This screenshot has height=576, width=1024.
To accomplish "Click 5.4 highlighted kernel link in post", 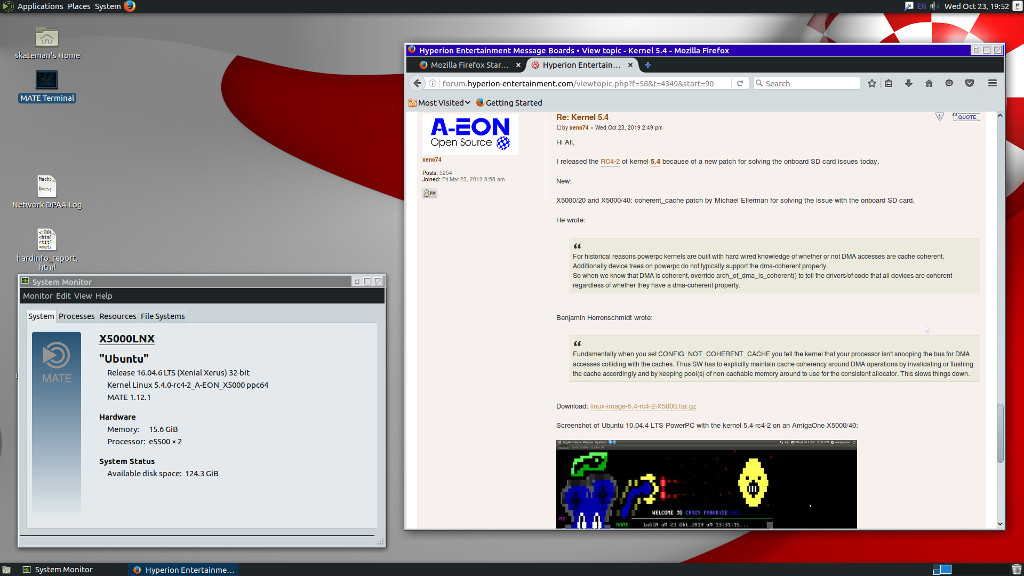I will pyautogui.click(x=655, y=161).
